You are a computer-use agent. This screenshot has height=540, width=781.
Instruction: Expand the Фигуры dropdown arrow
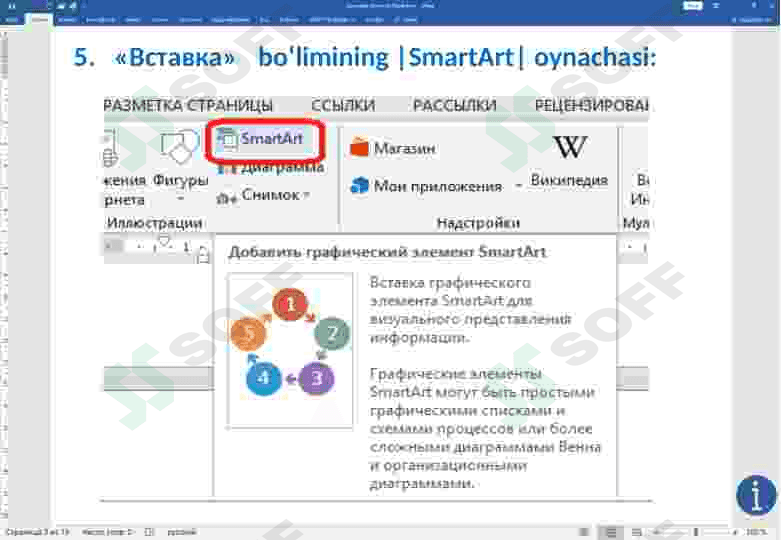point(180,198)
